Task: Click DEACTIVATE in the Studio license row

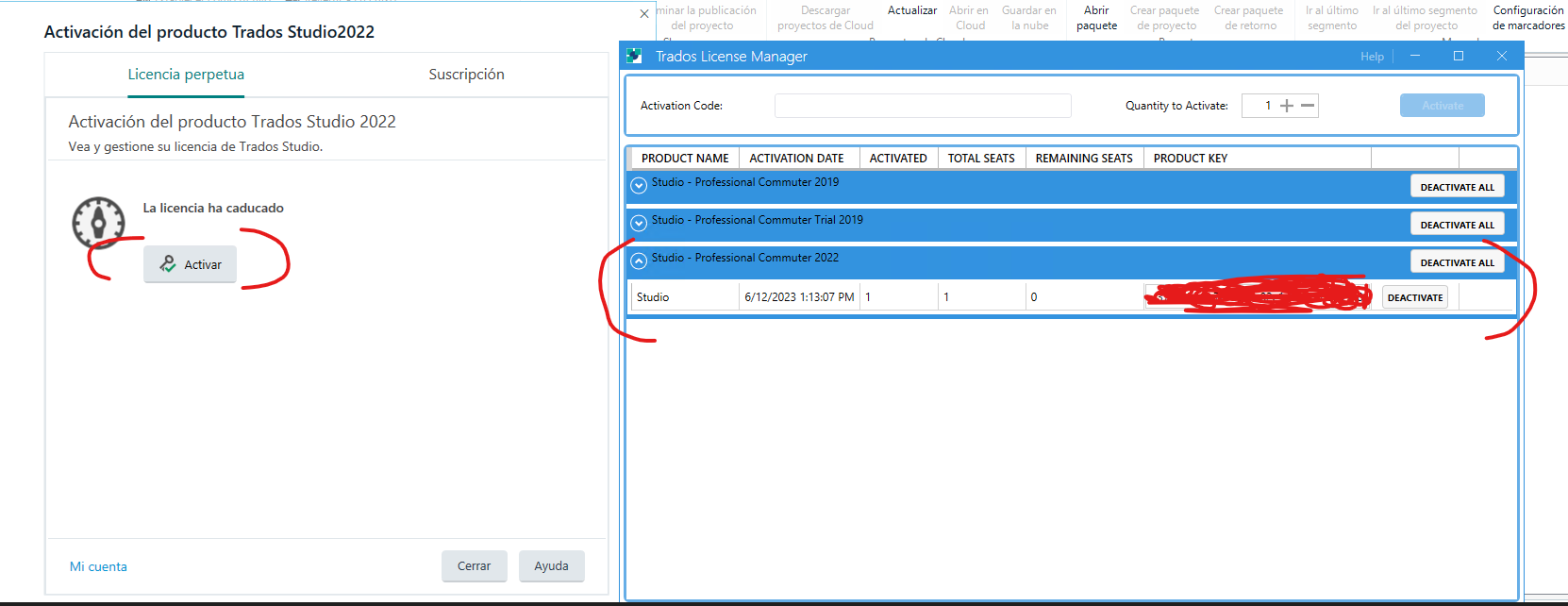Action: (x=1415, y=297)
